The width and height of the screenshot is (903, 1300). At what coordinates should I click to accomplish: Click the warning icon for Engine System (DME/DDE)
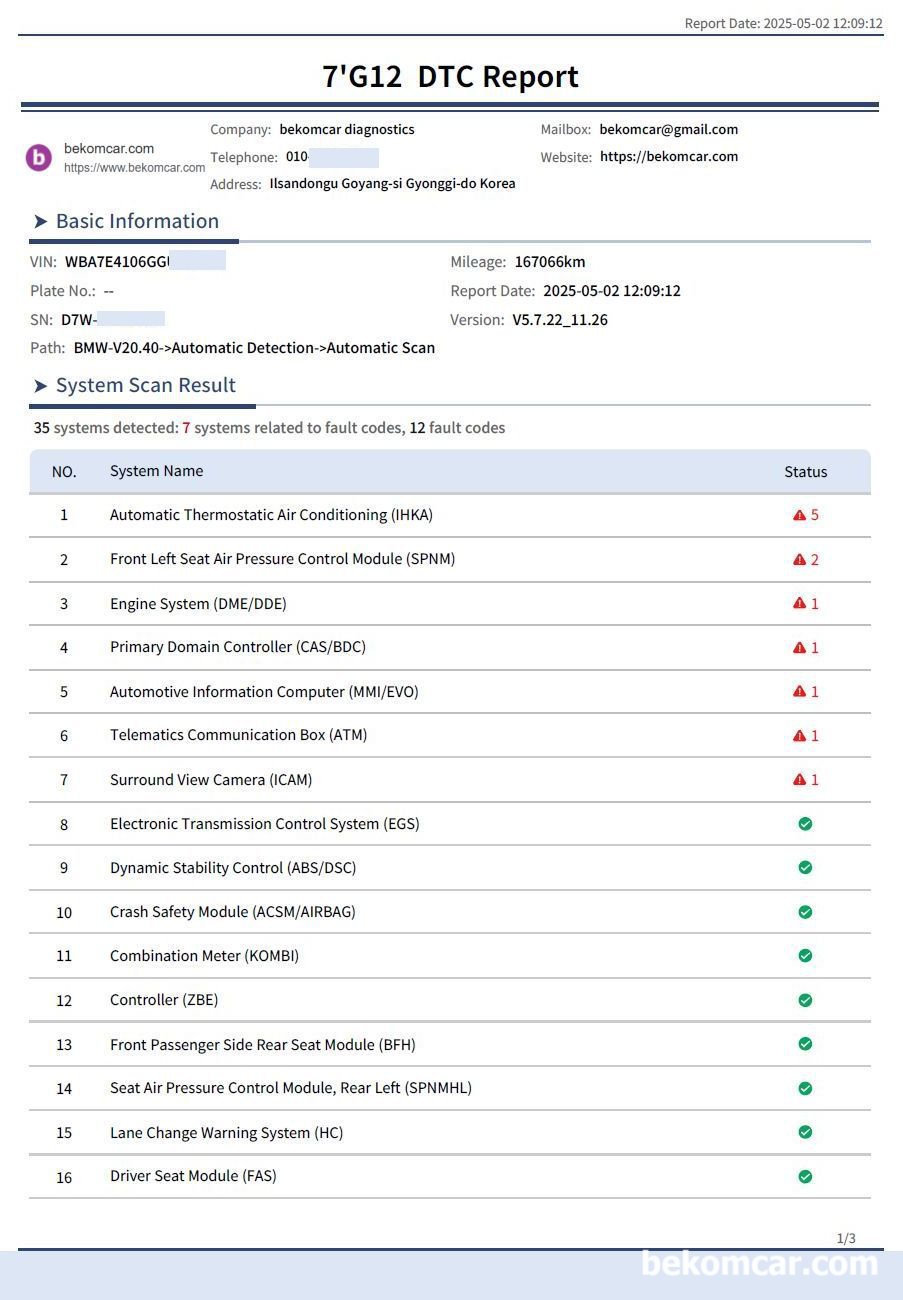pyautogui.click(x=799, y=603)
